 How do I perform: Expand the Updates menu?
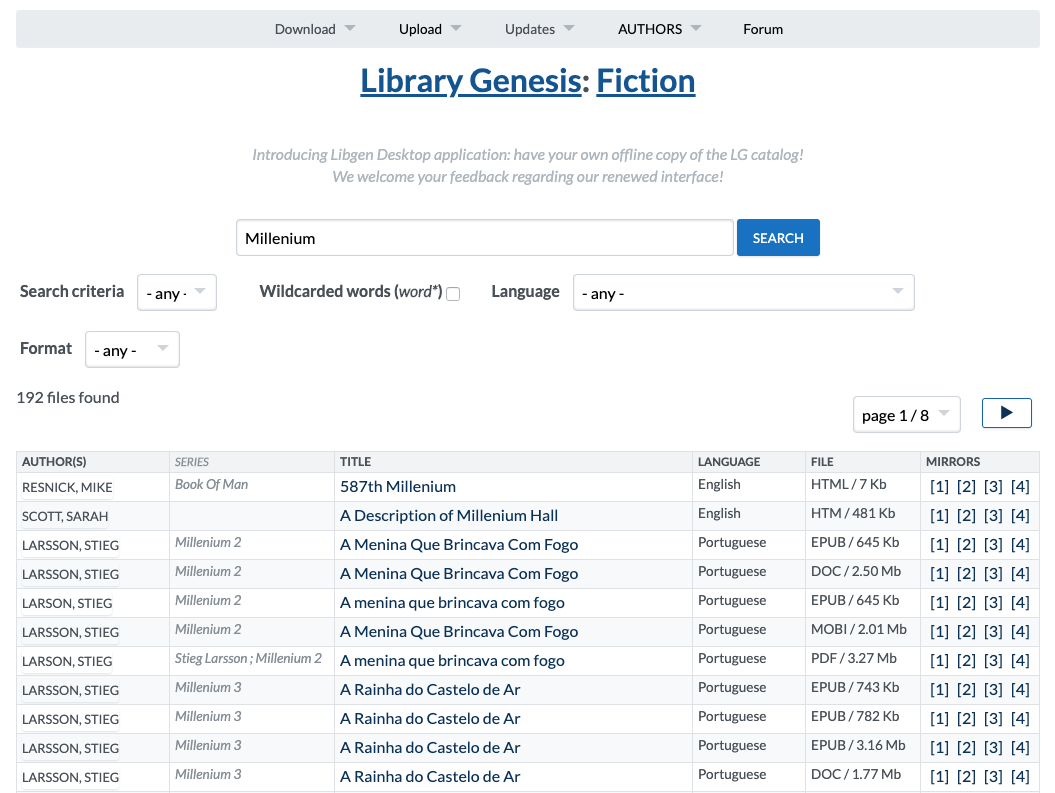coord(531,29)
